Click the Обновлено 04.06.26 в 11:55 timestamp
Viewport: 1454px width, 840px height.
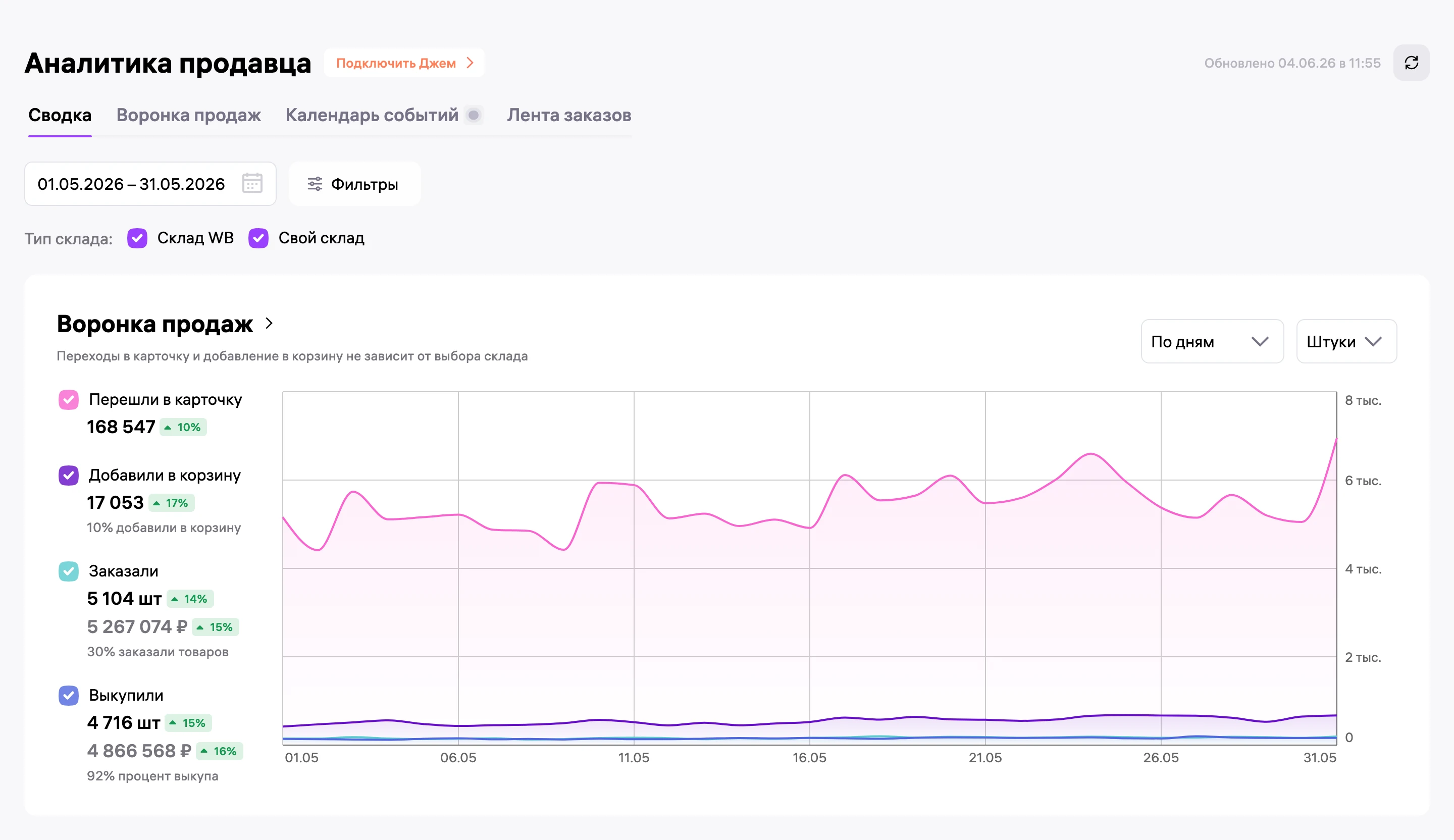(1292, 63)
